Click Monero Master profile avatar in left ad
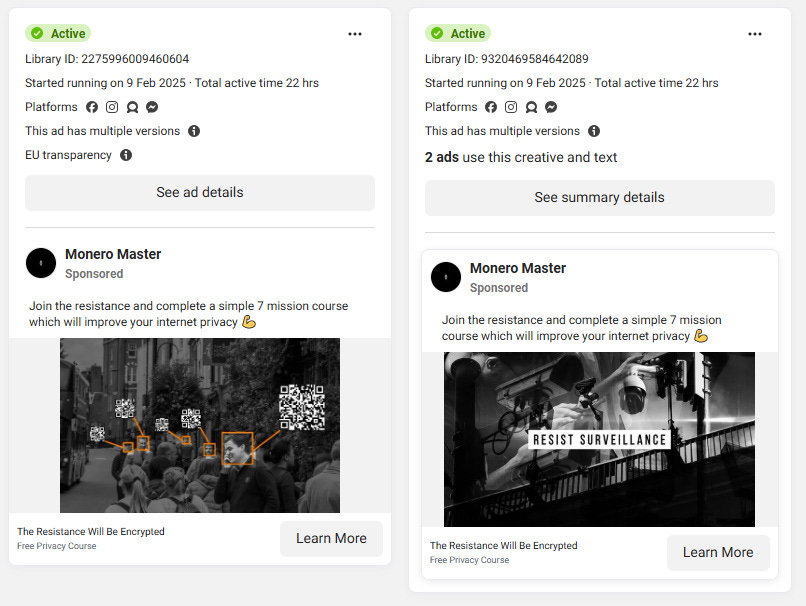The height and width of the screenshot is (606, 806). tap(41, 263)
